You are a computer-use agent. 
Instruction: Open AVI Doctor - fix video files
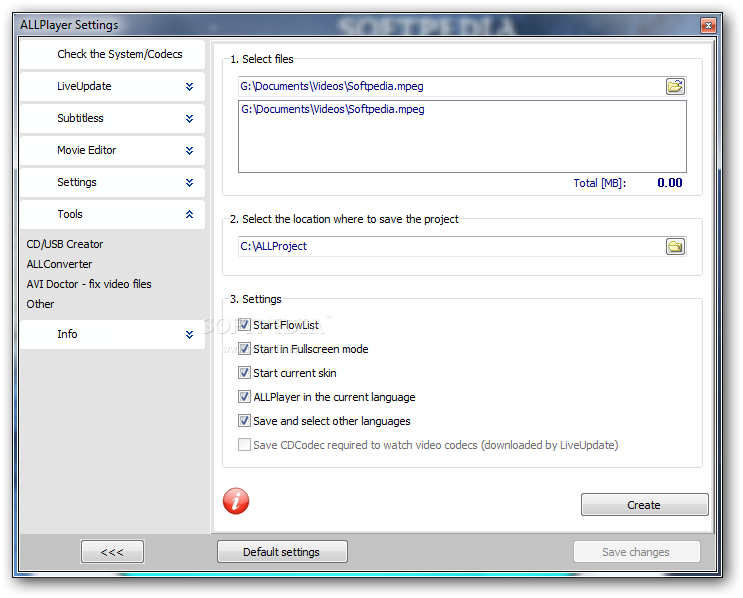(89, 284)
